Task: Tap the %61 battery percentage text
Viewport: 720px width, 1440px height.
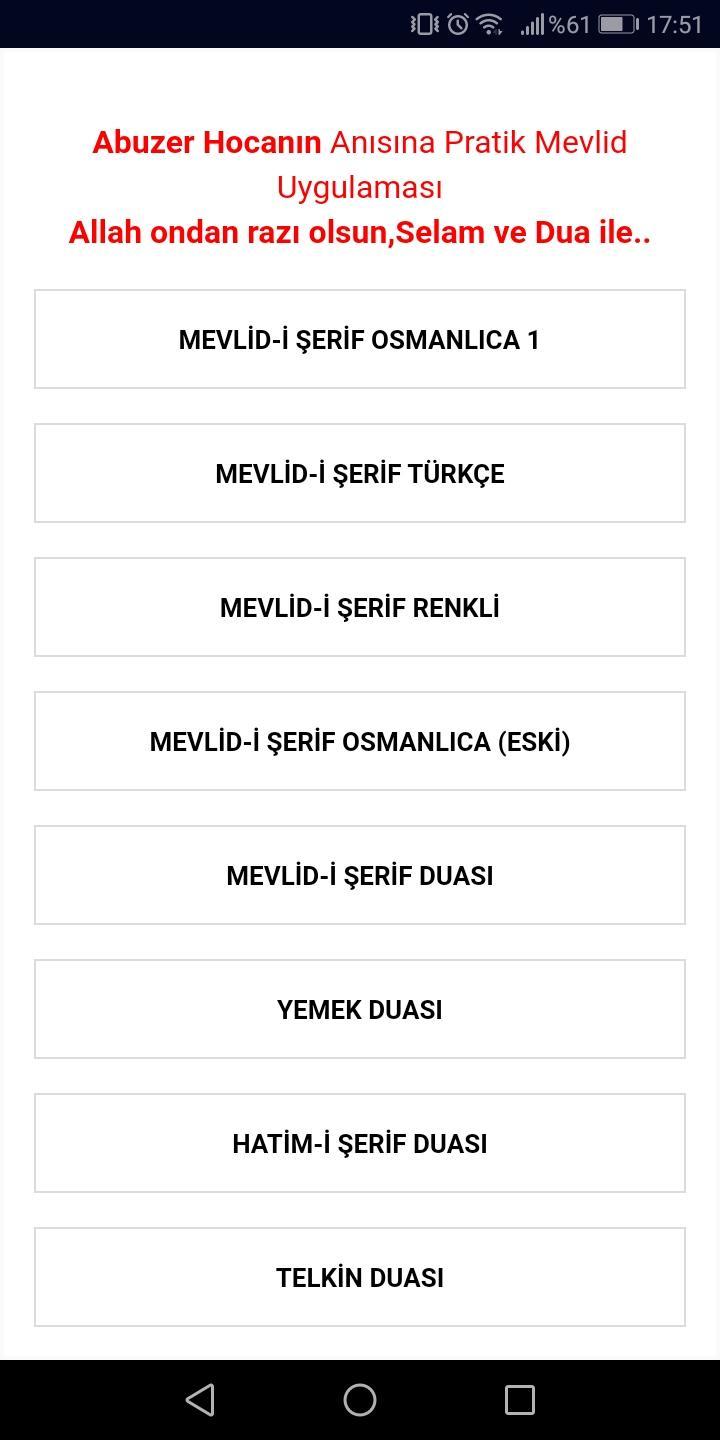Action: 570,24
